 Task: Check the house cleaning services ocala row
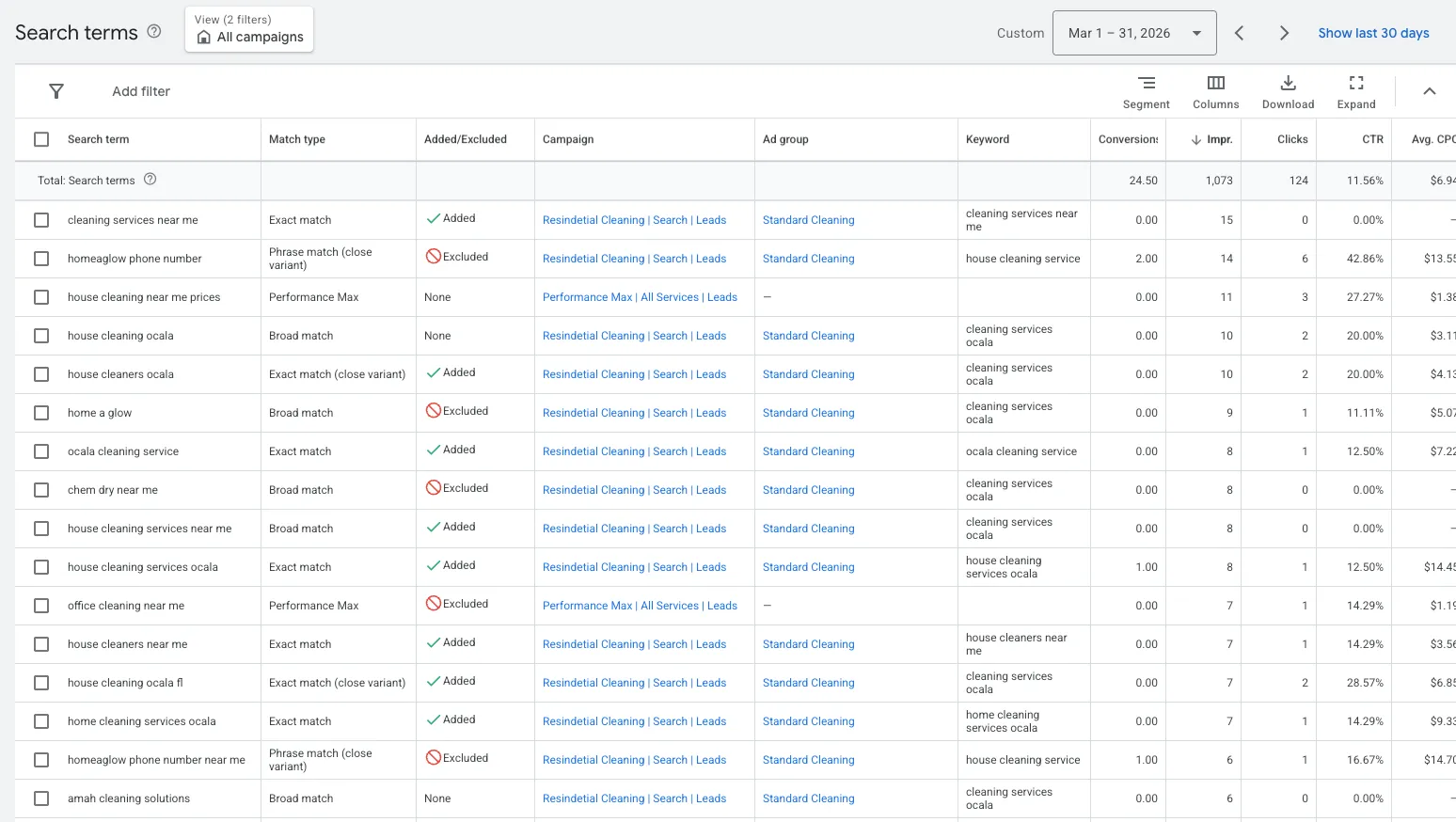41,567
